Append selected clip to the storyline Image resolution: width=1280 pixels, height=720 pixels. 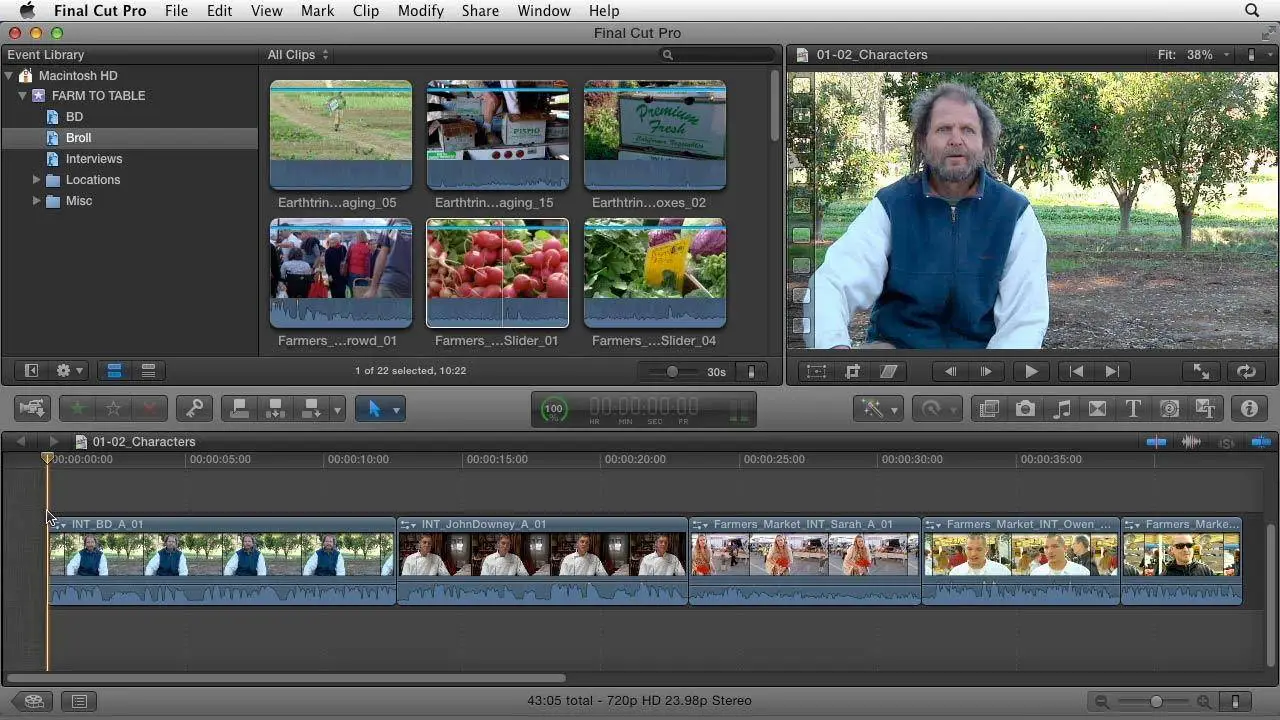311,409
